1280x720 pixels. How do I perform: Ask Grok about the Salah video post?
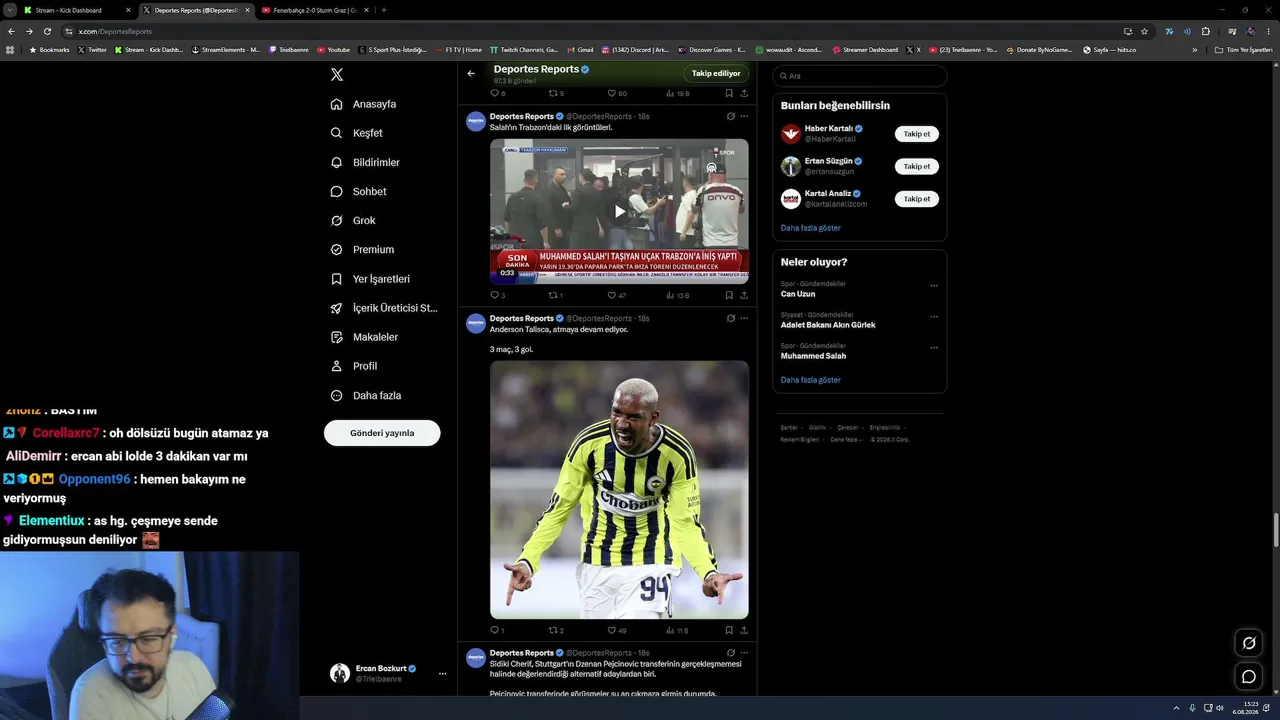[x=731, y=116]
